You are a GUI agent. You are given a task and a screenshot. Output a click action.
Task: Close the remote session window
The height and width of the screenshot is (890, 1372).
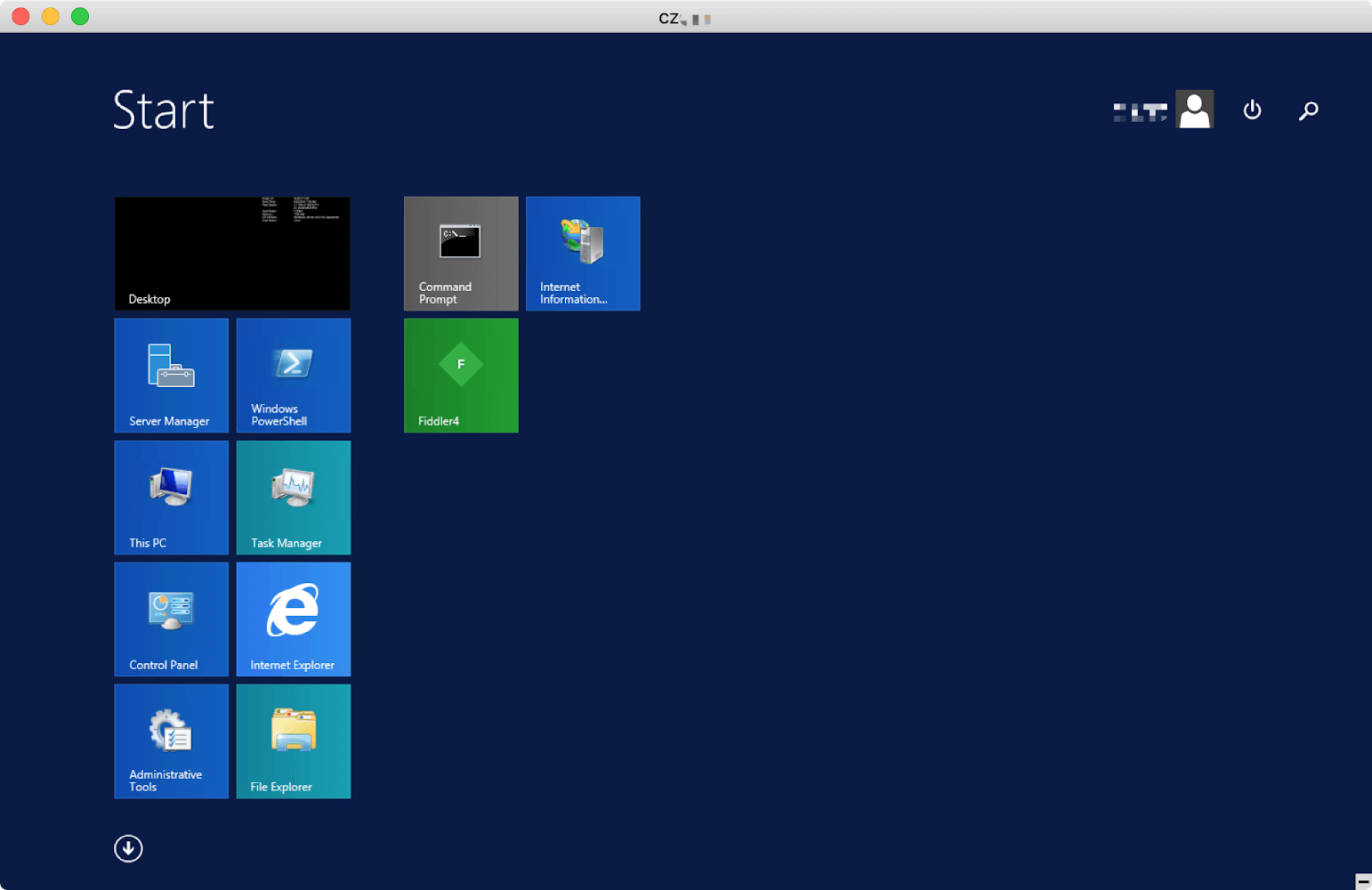click(20, 16)
